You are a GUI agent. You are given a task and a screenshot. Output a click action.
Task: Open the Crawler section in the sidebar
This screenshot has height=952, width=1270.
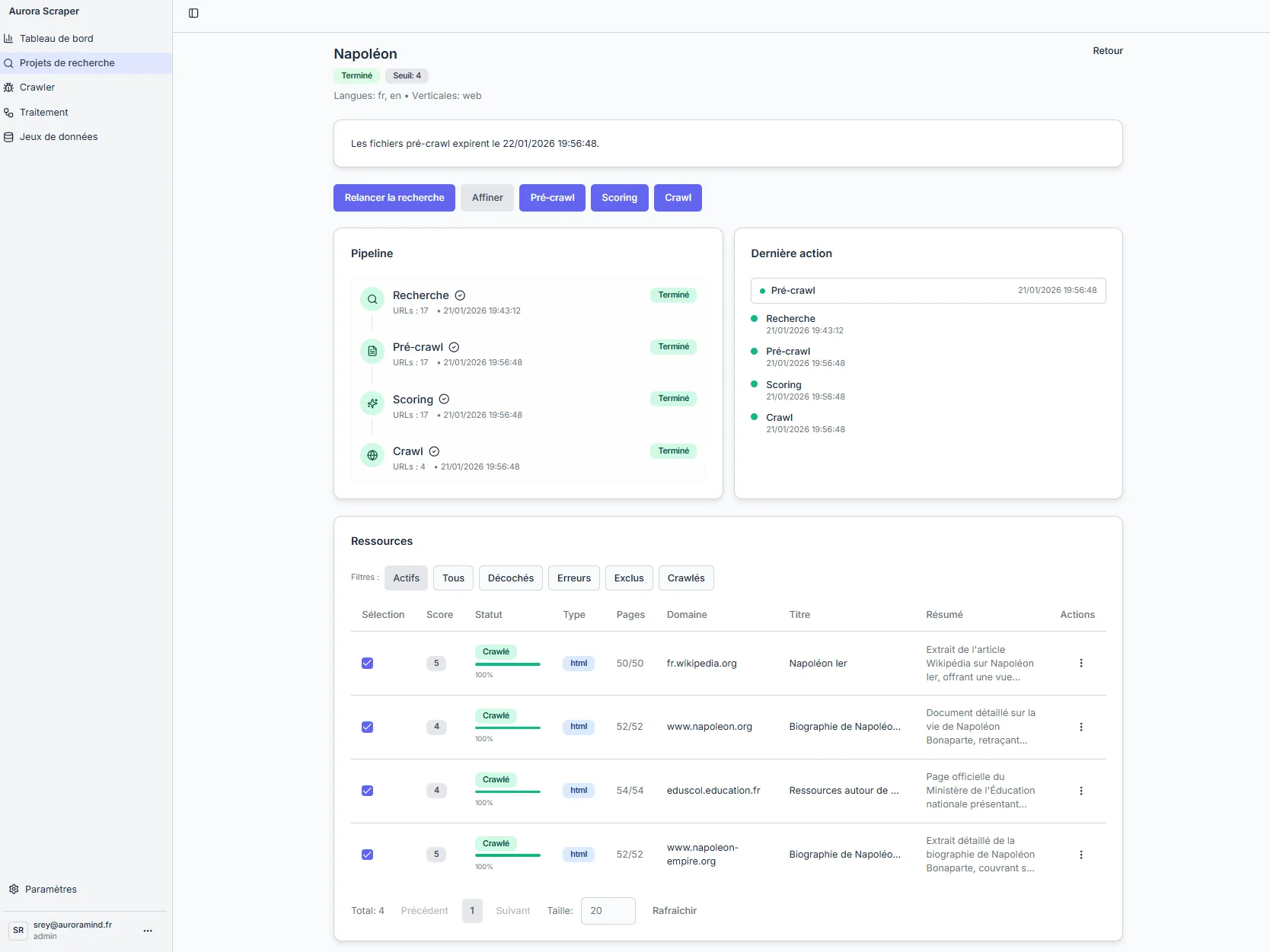(37, 88)
